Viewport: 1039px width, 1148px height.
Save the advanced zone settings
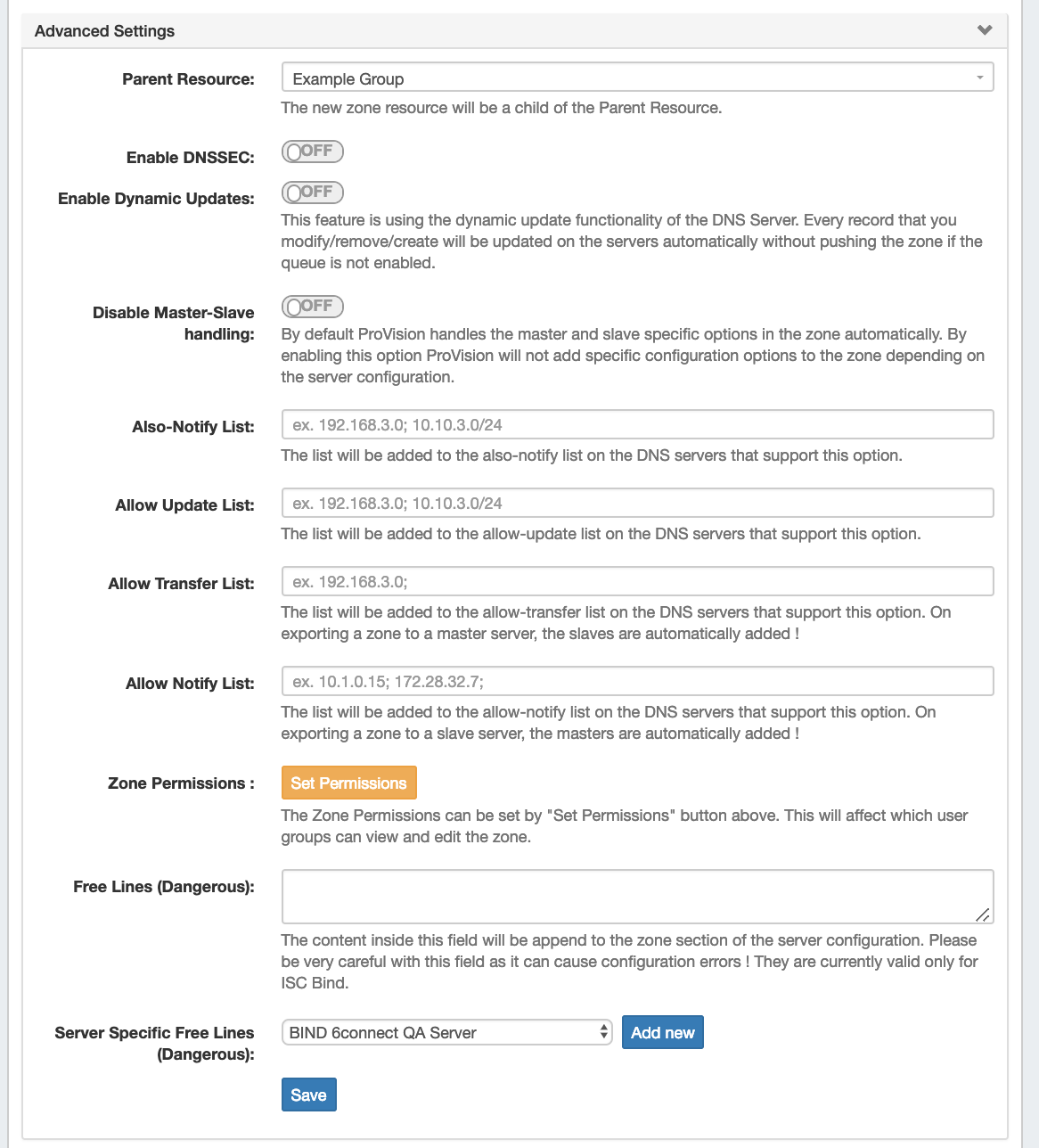click(x=308, y=1095)
